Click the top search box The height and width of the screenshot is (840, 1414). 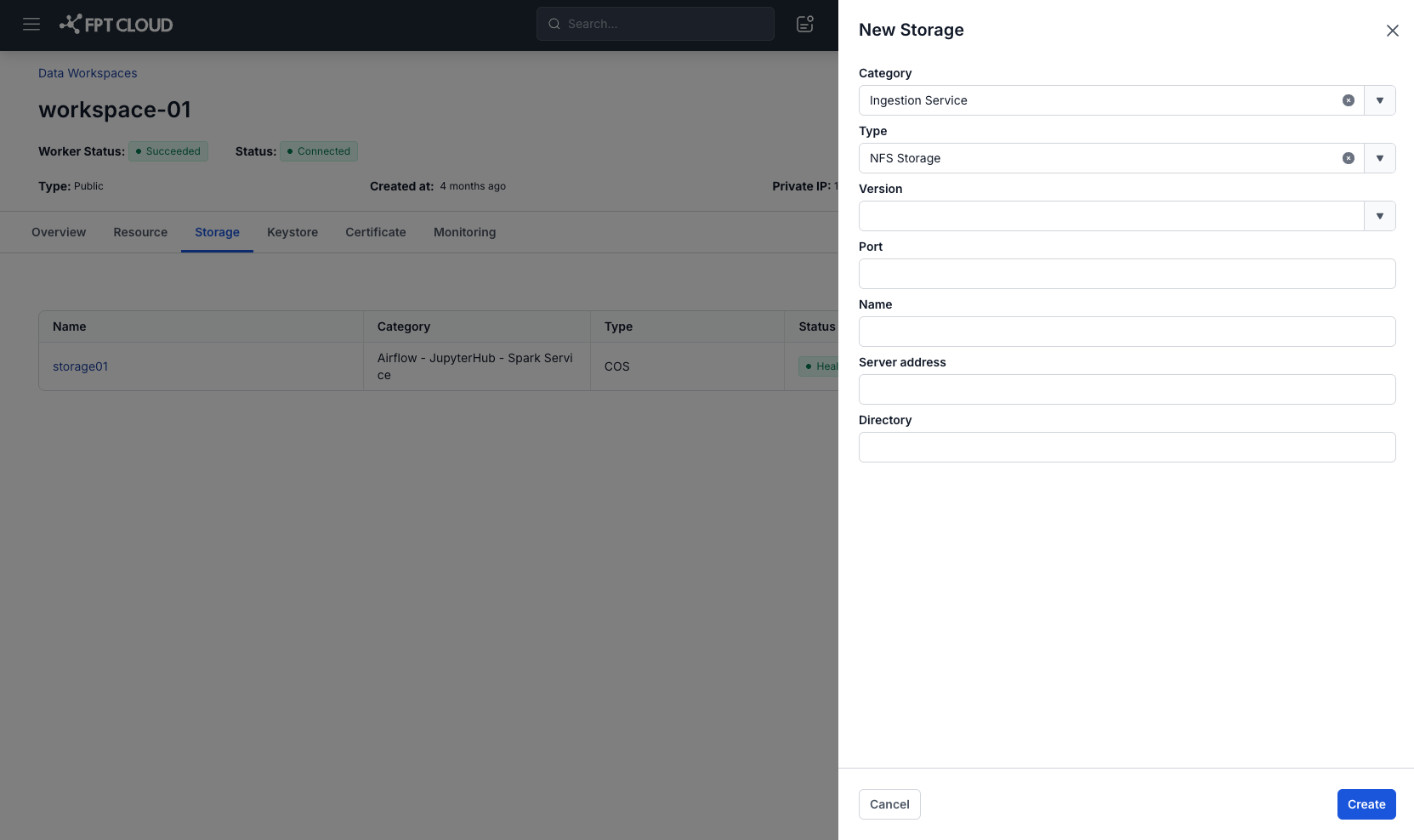[x=656, y=24]
